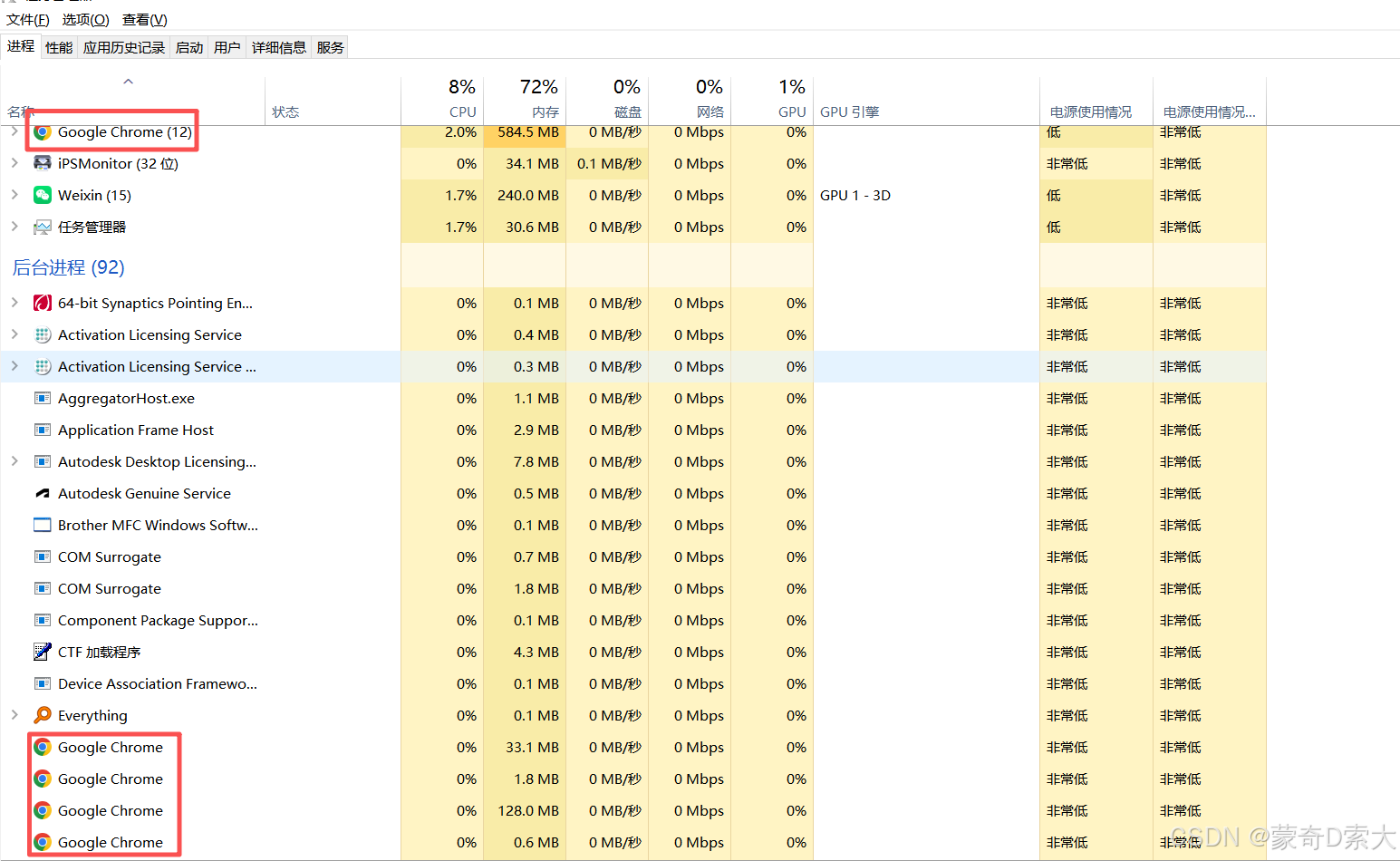Select the COM Surrogate 1.8 MB row
1400x861 pixels.
pos(633,588)
